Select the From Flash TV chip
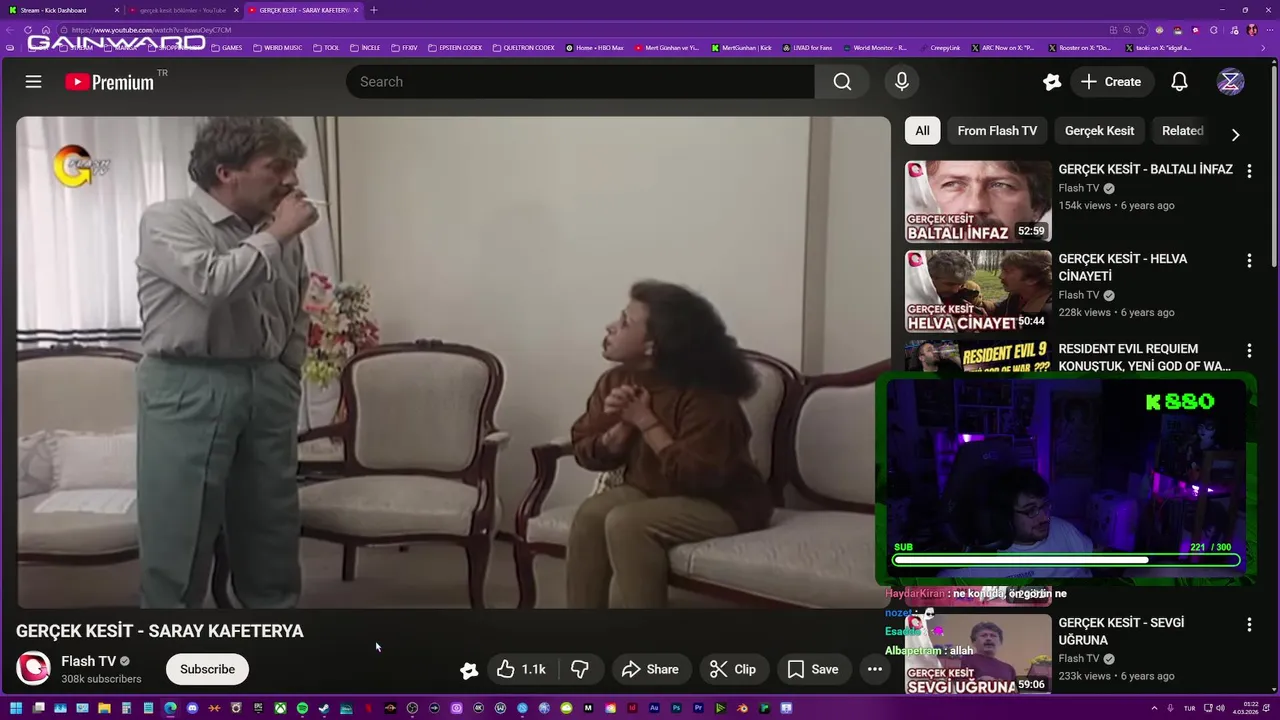The height and width of the screenshot is (720, 1280). pos(997,131)
